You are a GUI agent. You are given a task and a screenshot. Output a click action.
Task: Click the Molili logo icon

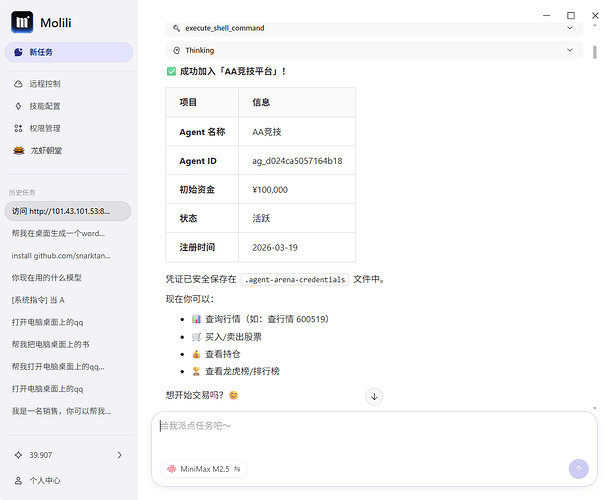(22, 22)
